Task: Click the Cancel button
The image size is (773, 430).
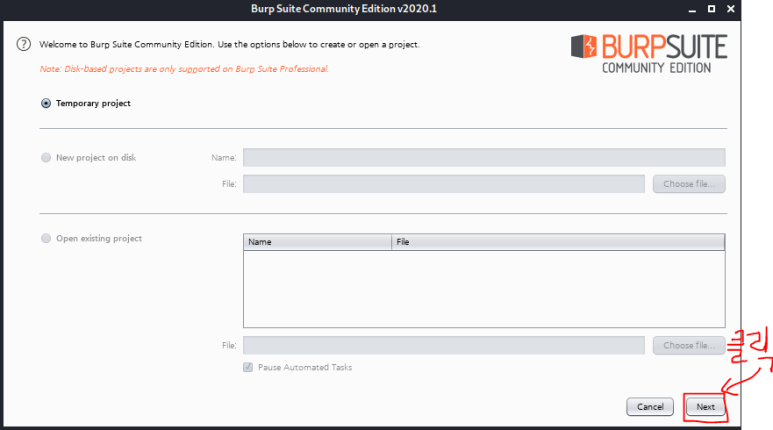Action: pyautogui.click(x=650, y=407)
